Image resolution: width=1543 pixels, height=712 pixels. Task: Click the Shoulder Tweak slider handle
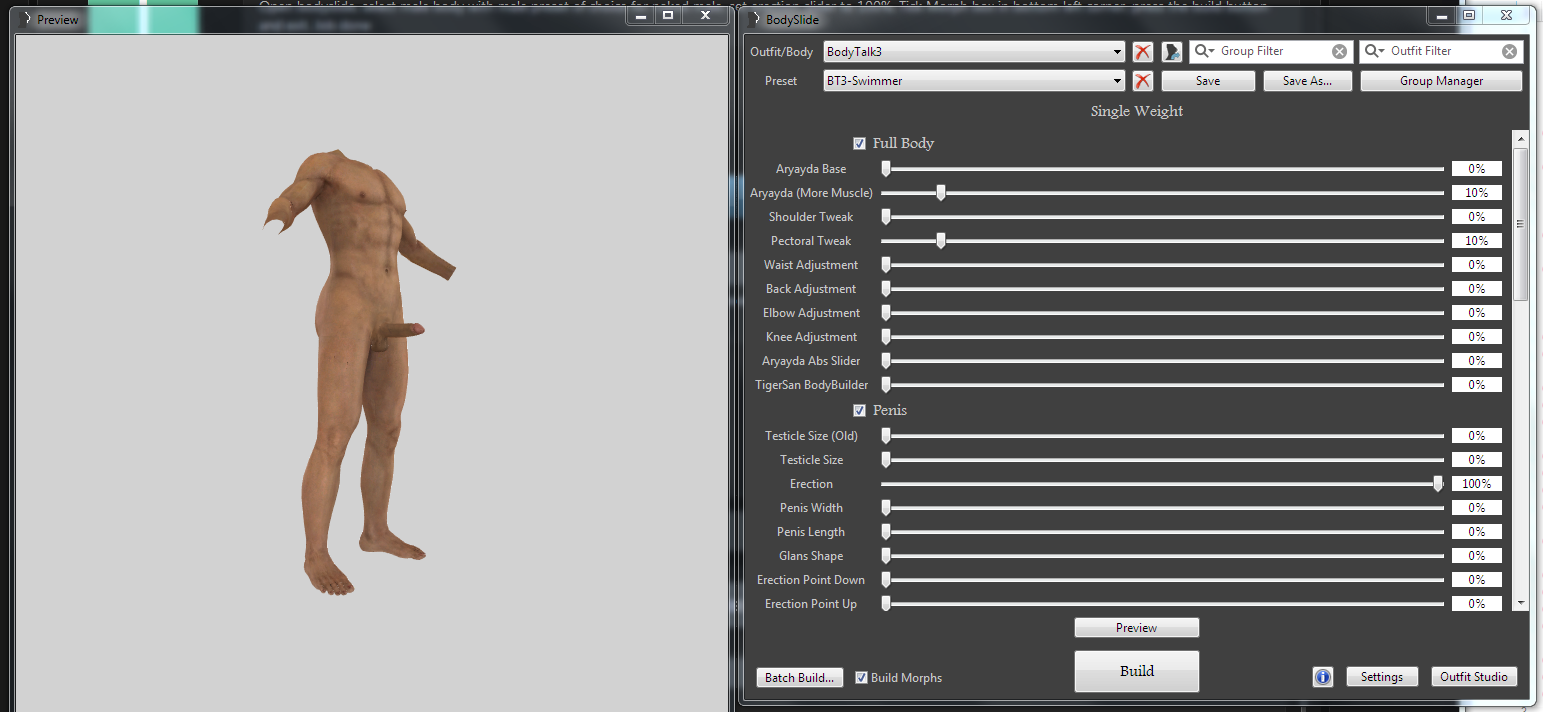pyautogui.click(x=886, y=217)
